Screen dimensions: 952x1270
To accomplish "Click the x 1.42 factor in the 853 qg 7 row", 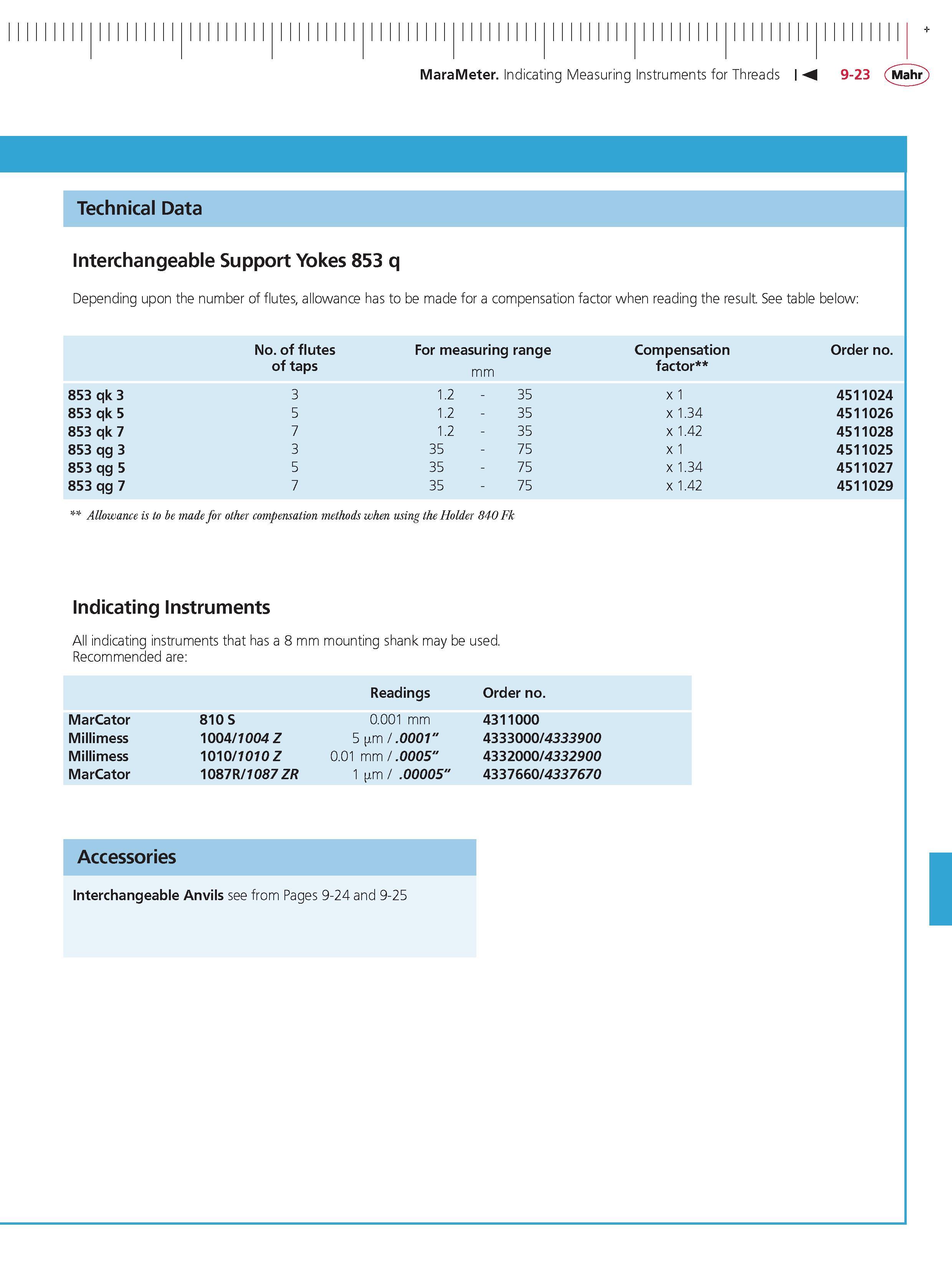I will point(684,486).
